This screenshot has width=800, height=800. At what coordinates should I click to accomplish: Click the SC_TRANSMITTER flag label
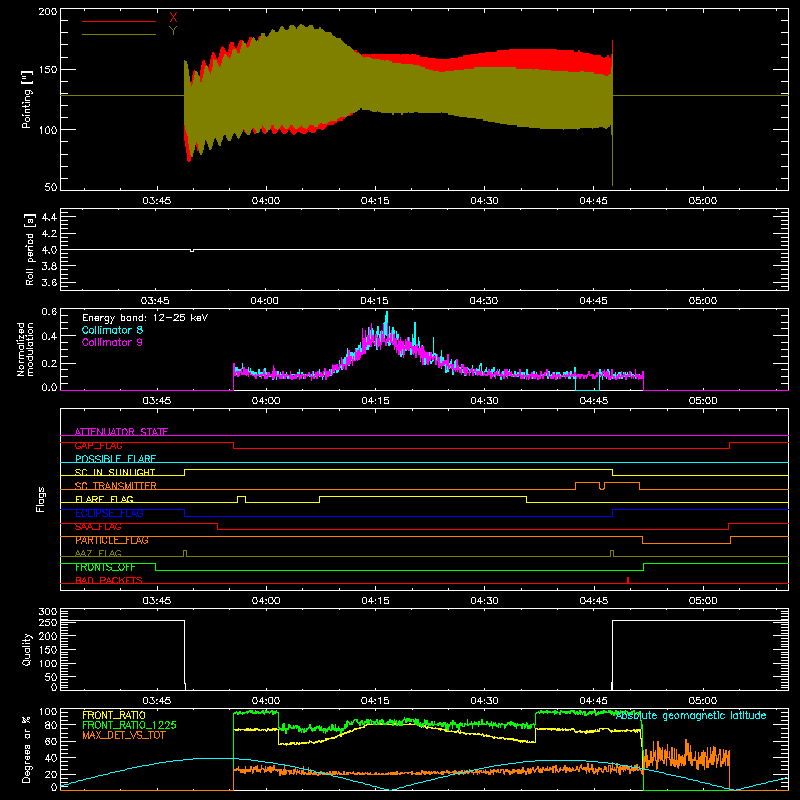(116, 486)
